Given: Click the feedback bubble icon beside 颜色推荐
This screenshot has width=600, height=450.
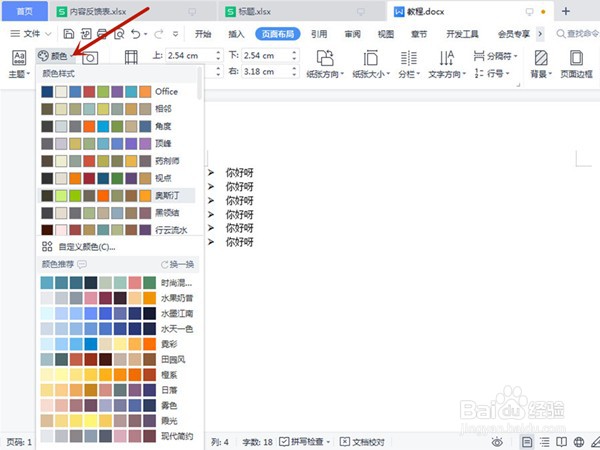Looking at the screenshot, I should click(x=82, y=264).
